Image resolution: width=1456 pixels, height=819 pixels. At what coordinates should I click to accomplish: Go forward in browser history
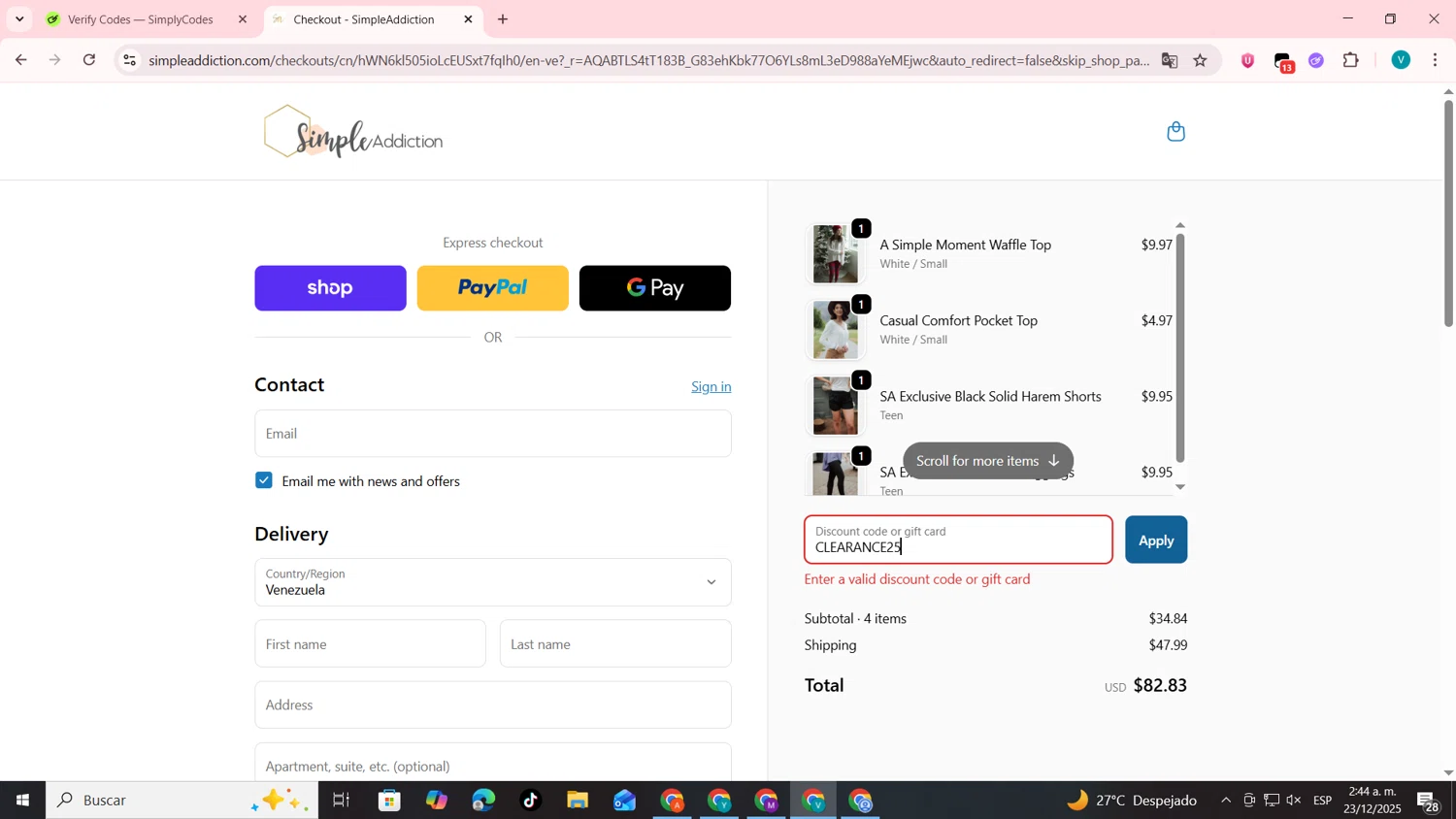click(55, 60)
